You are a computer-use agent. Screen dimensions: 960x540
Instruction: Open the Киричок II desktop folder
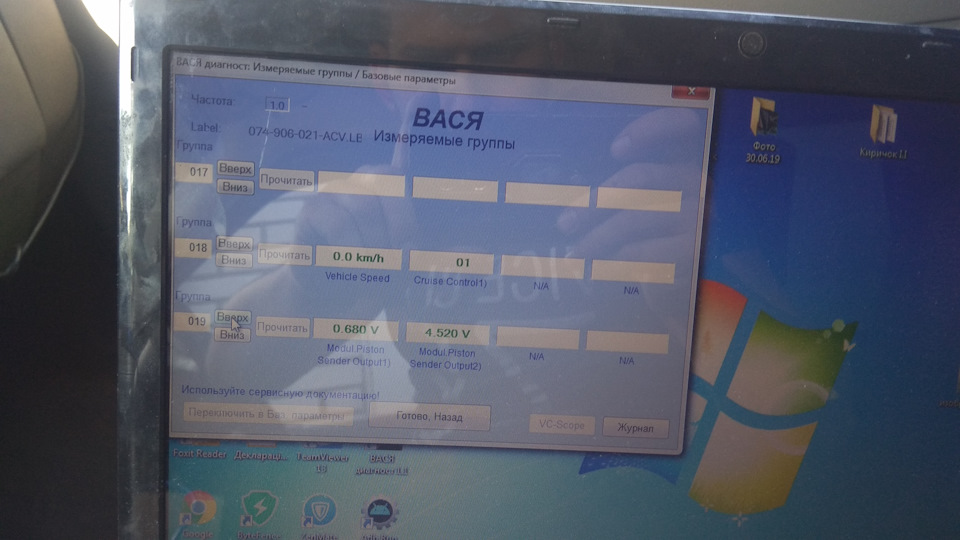[x=883, y=131]
